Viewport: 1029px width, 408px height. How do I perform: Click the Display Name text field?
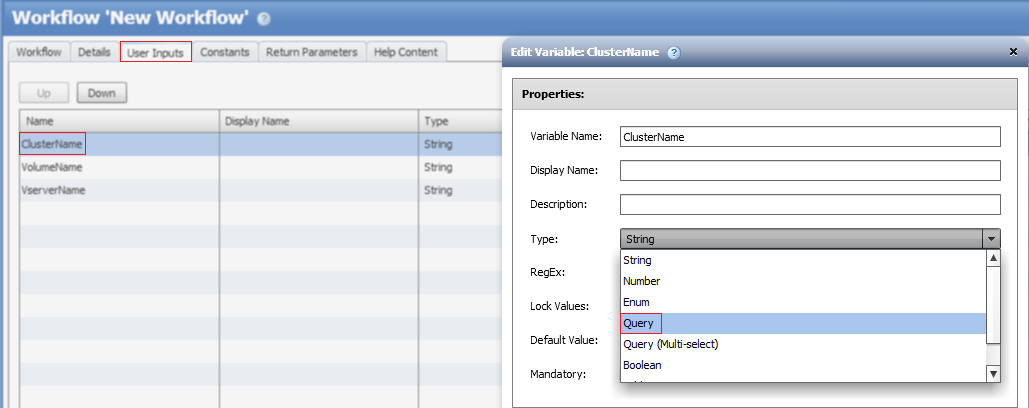click(x=809, y=171)
